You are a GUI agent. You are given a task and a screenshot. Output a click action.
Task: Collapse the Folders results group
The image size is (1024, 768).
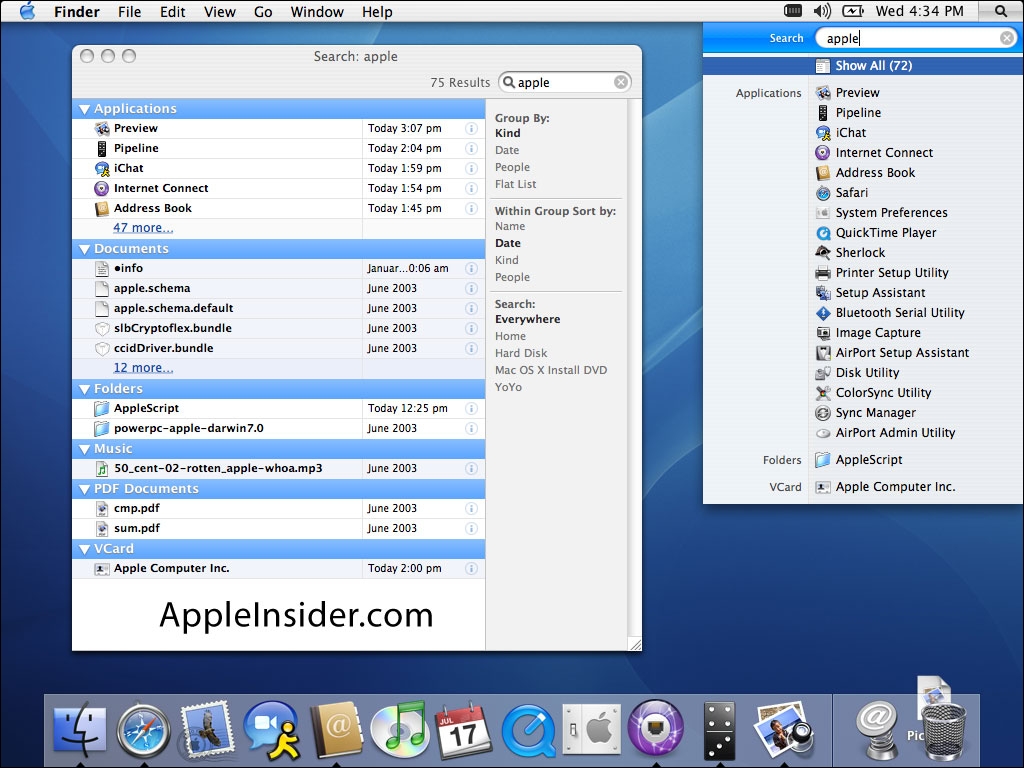coord(84,389)
